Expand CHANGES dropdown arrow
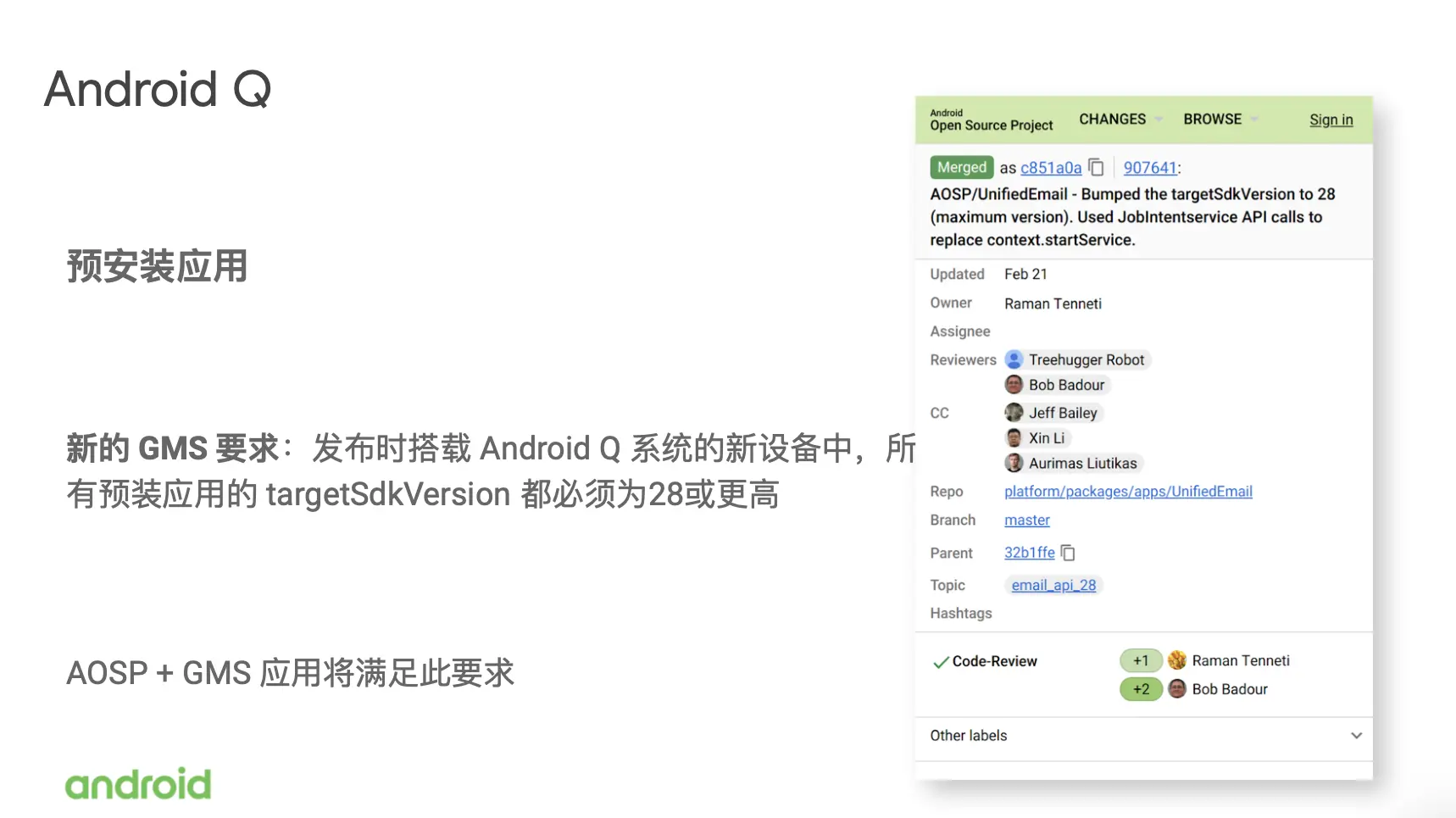The height and width of the screenshot is (818, 1456). pyautogui.click(x=1159, y=120)
